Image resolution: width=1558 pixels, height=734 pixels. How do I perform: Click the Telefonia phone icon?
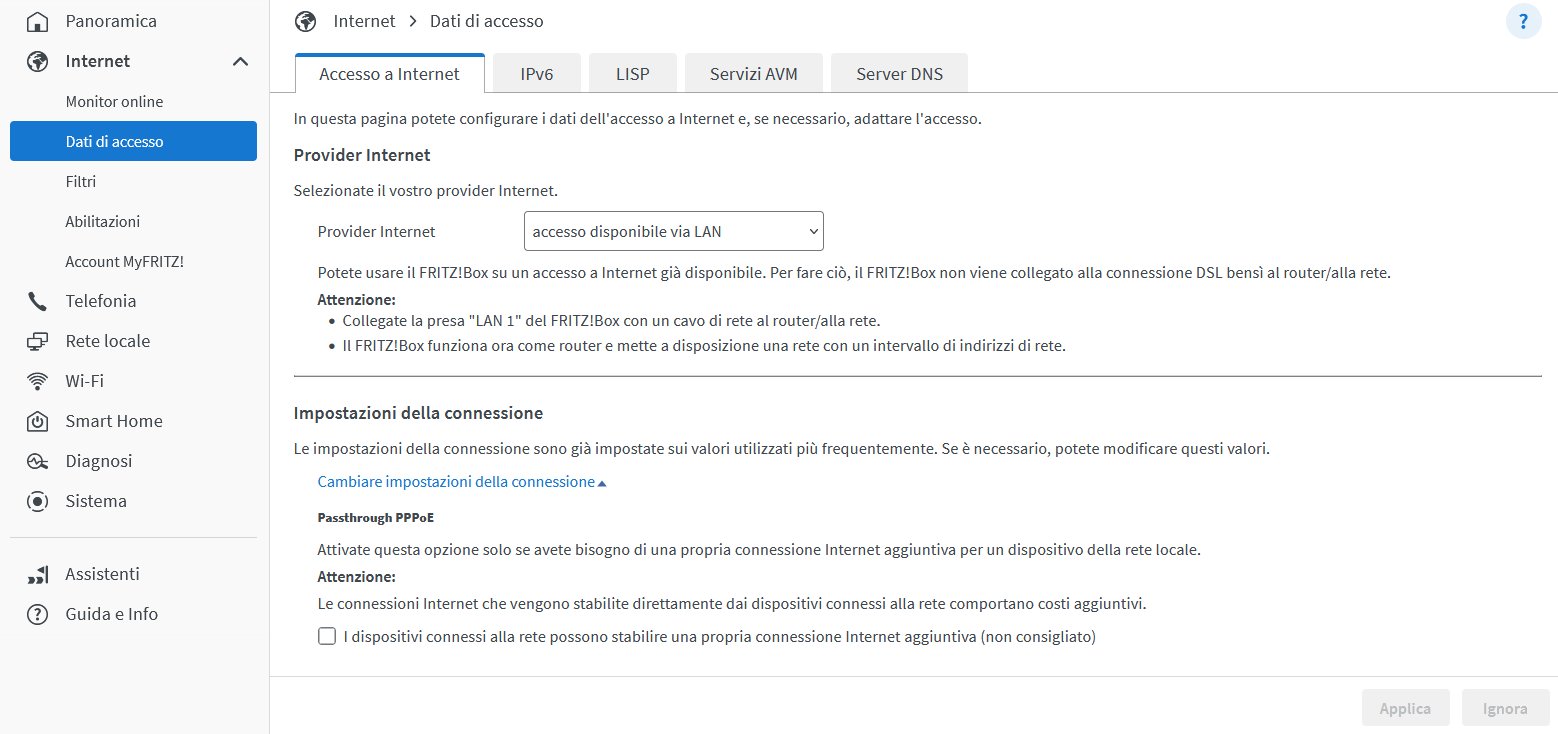pos(37,301)
